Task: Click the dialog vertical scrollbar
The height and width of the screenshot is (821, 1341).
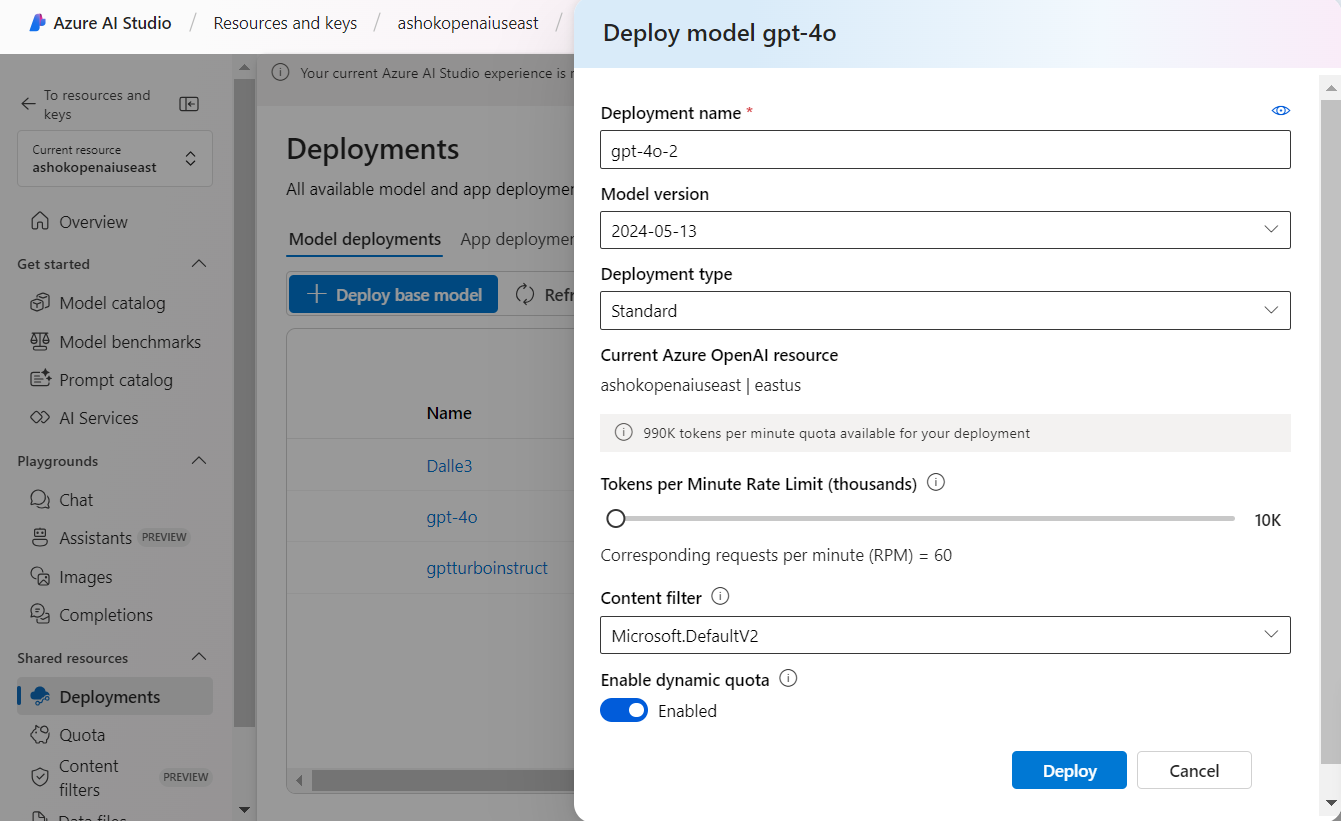Action: pos(1330,430)
